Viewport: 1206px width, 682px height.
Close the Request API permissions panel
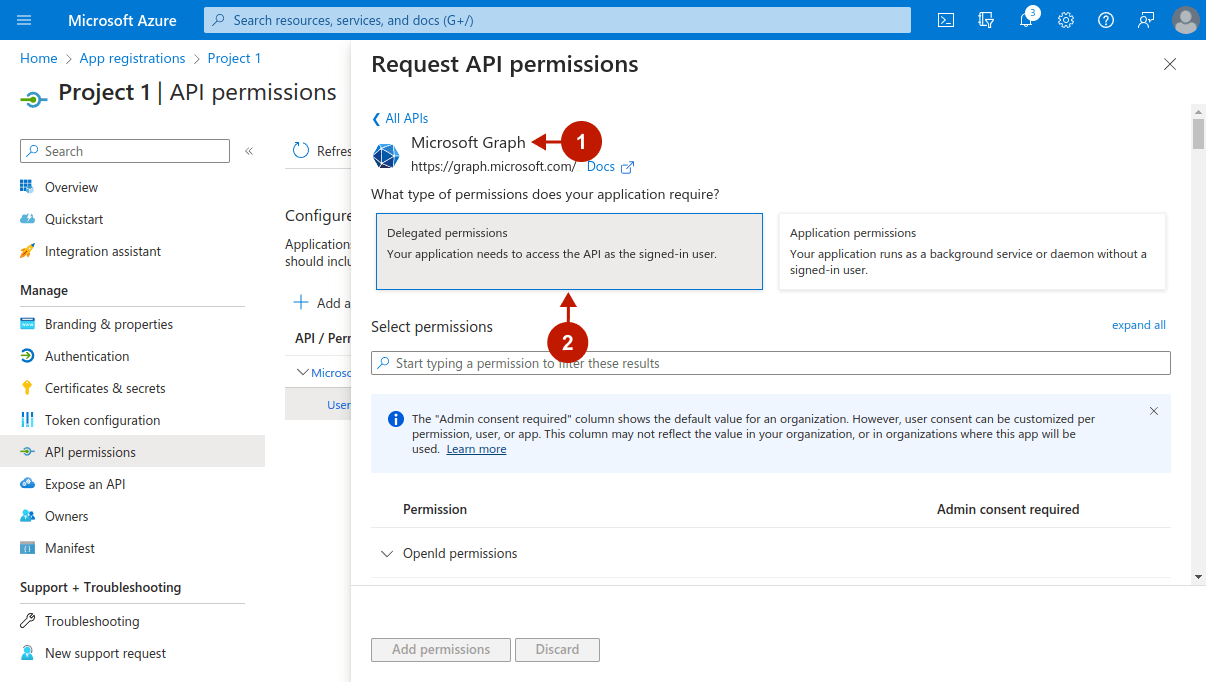1169,64
